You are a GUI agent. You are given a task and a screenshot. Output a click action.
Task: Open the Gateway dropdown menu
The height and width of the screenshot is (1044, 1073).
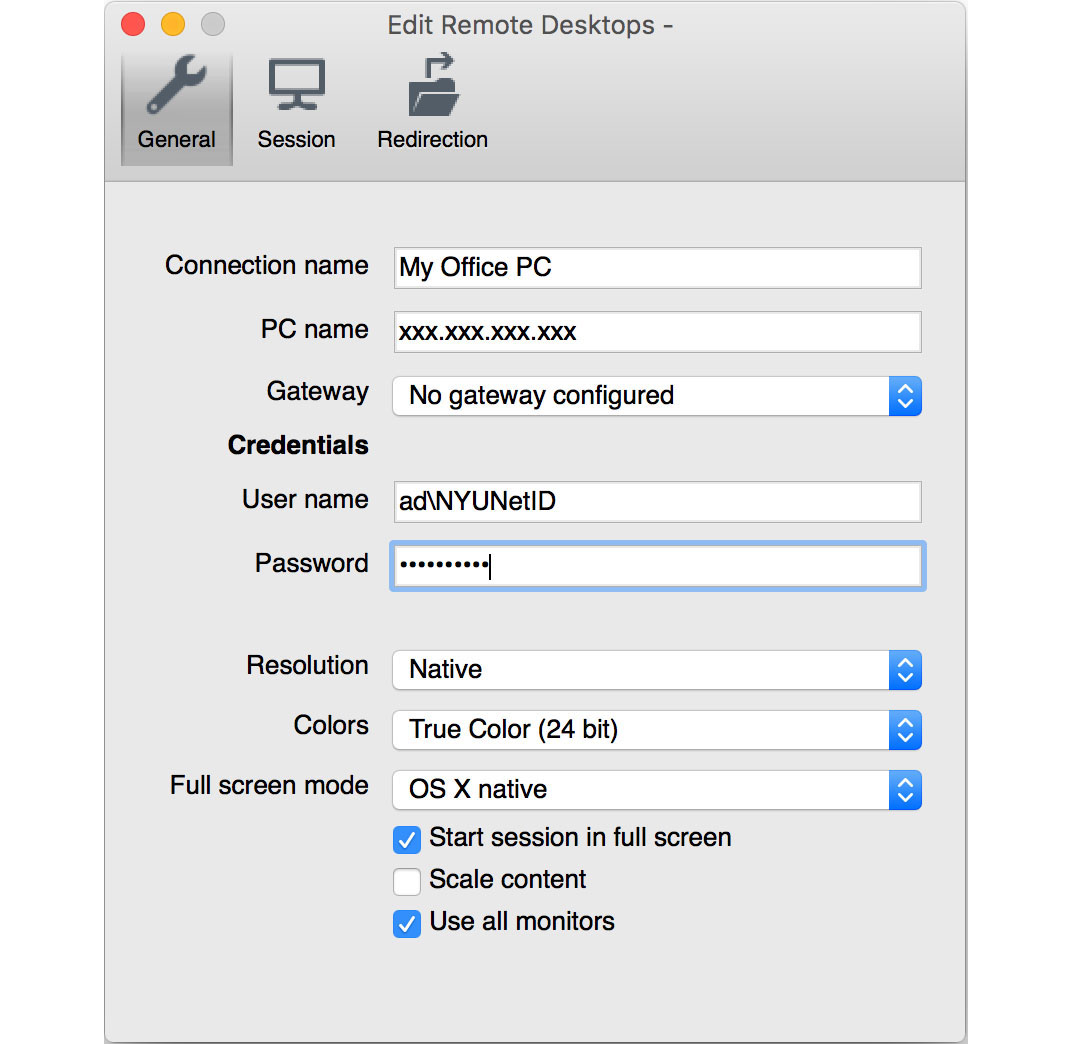pyautogui.click(x=656, y=396)
